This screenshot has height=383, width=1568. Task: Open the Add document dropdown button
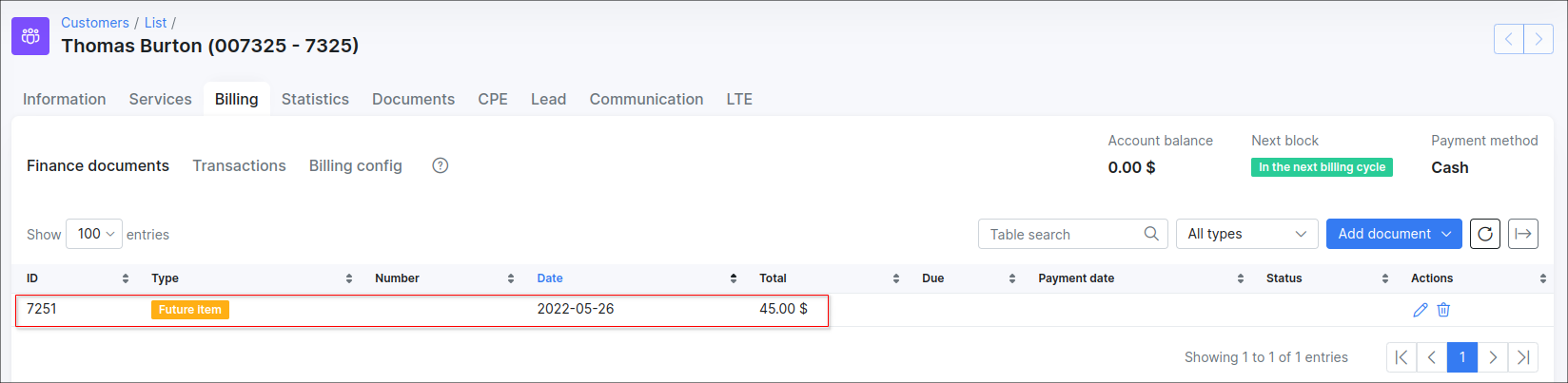tap(1394, 234)
